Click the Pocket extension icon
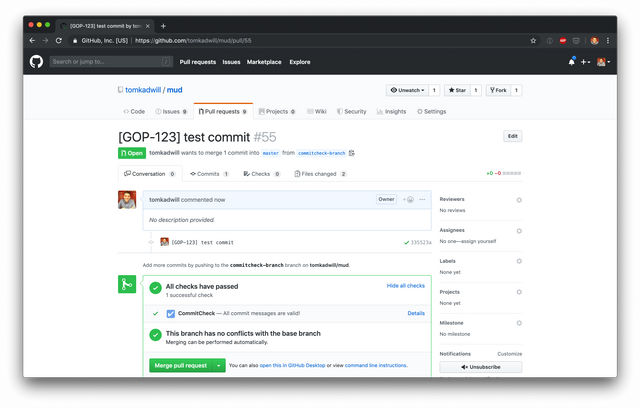640x408 pixels. click(x=576, y=40)
